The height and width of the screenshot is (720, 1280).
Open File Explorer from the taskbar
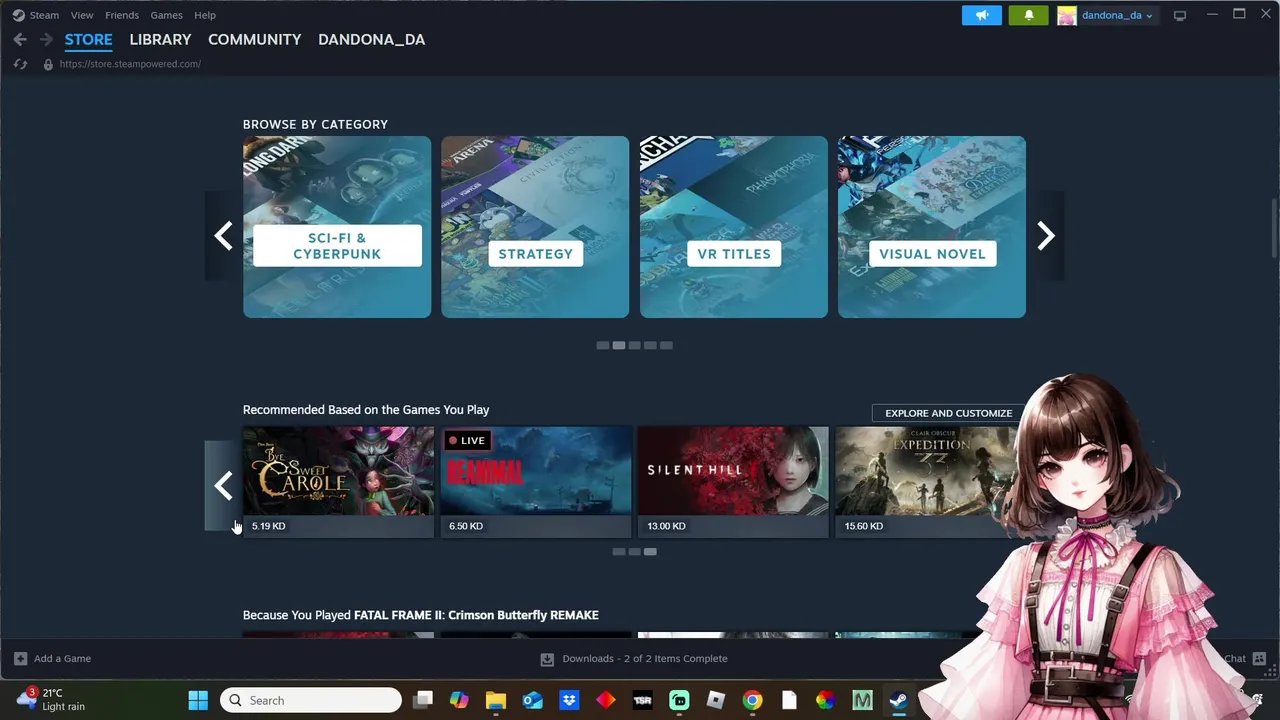496,700
